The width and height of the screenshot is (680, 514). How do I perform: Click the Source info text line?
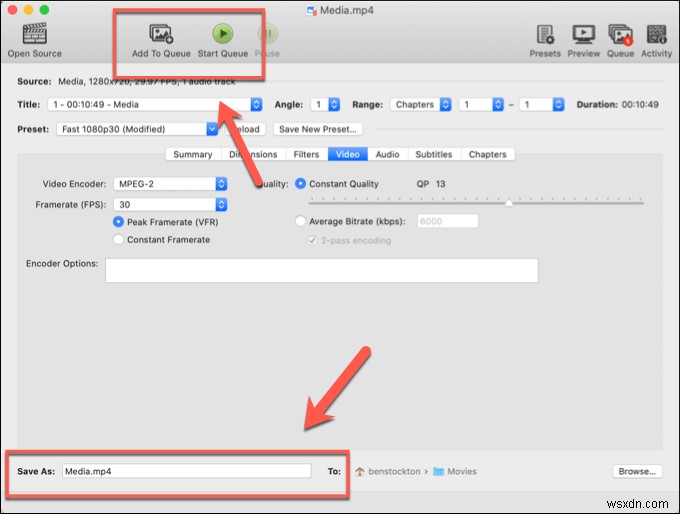point(147,82)
